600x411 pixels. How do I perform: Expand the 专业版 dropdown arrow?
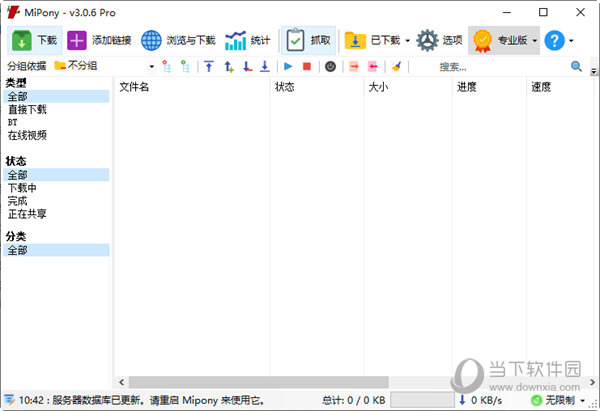click(x=534, y=41)
